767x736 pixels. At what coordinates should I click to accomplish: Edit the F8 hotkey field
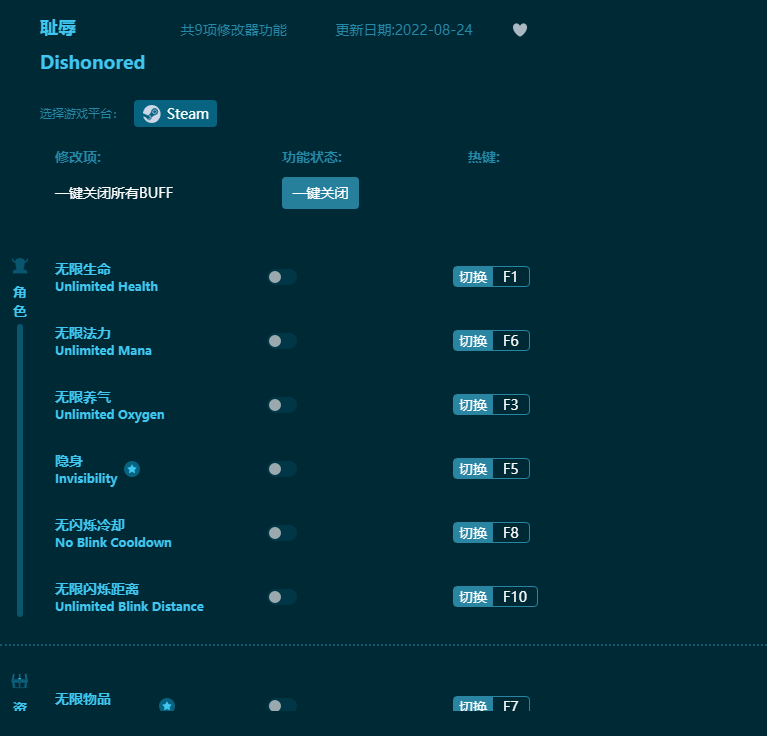511,533
